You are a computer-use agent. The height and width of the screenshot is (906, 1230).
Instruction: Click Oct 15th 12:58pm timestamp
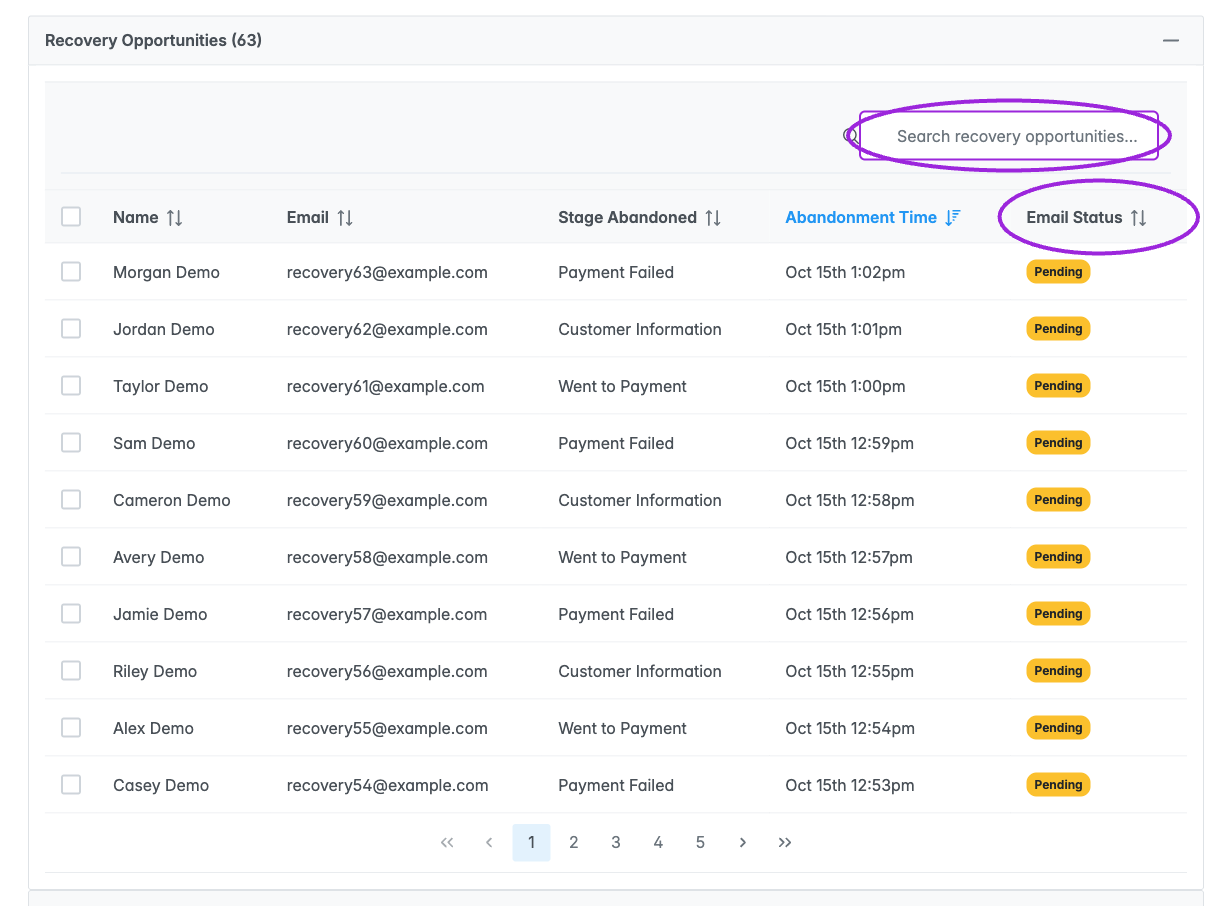[850, 500]
